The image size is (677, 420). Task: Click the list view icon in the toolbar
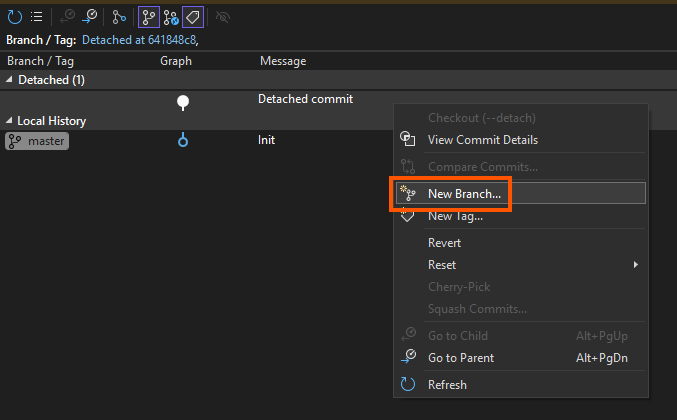[x=37, y=17]
